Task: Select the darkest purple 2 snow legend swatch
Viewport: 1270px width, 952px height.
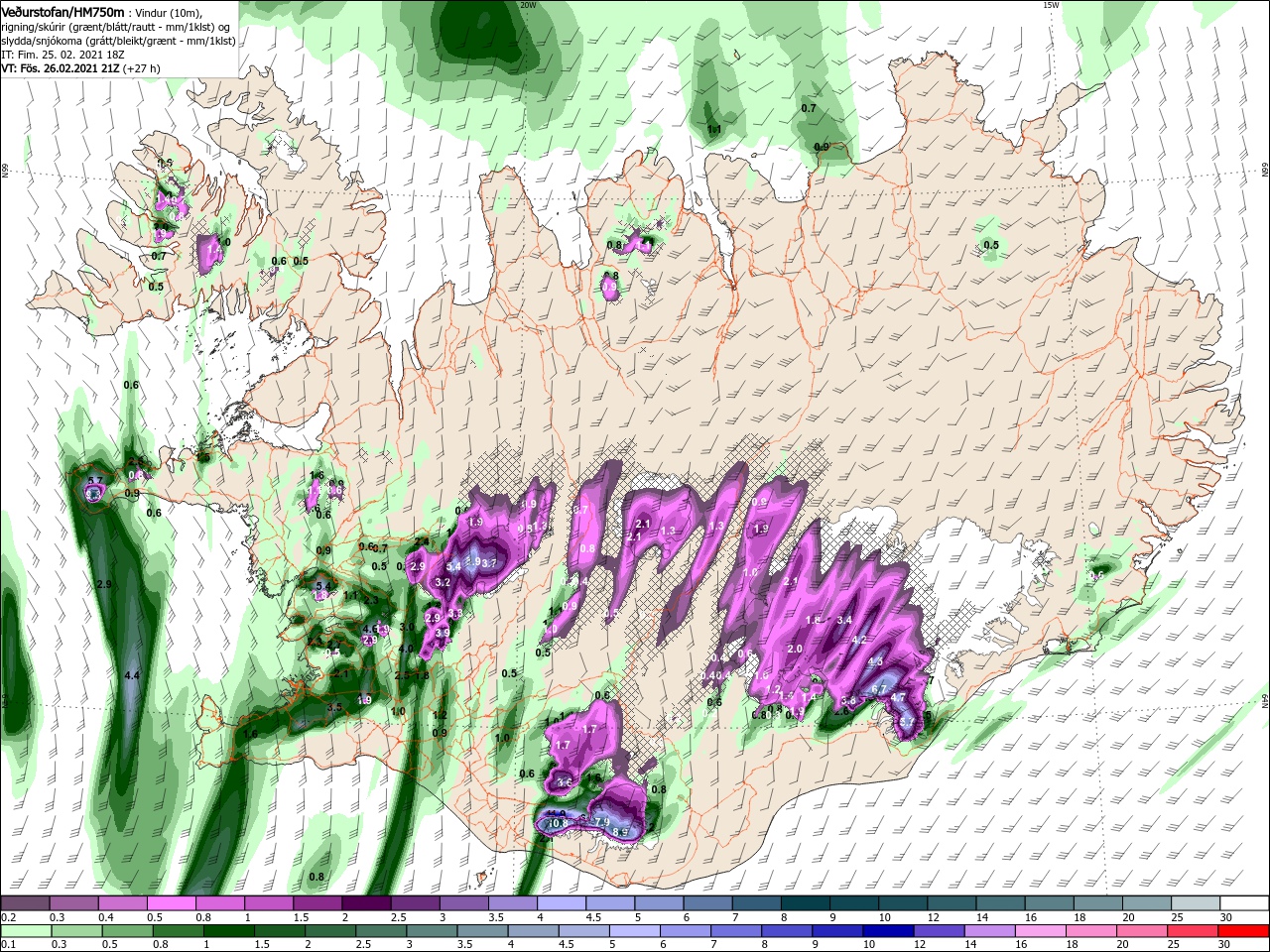Action: click(365, 903)
